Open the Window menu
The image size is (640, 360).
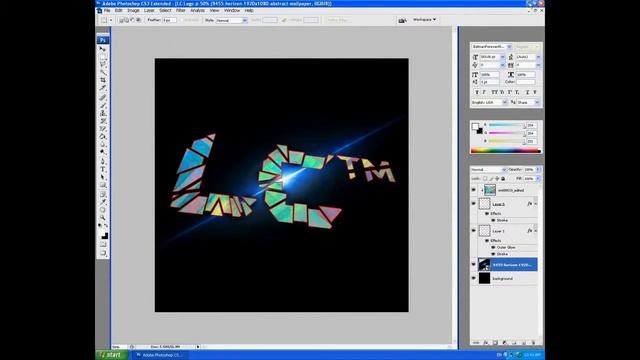pos(232,10)
